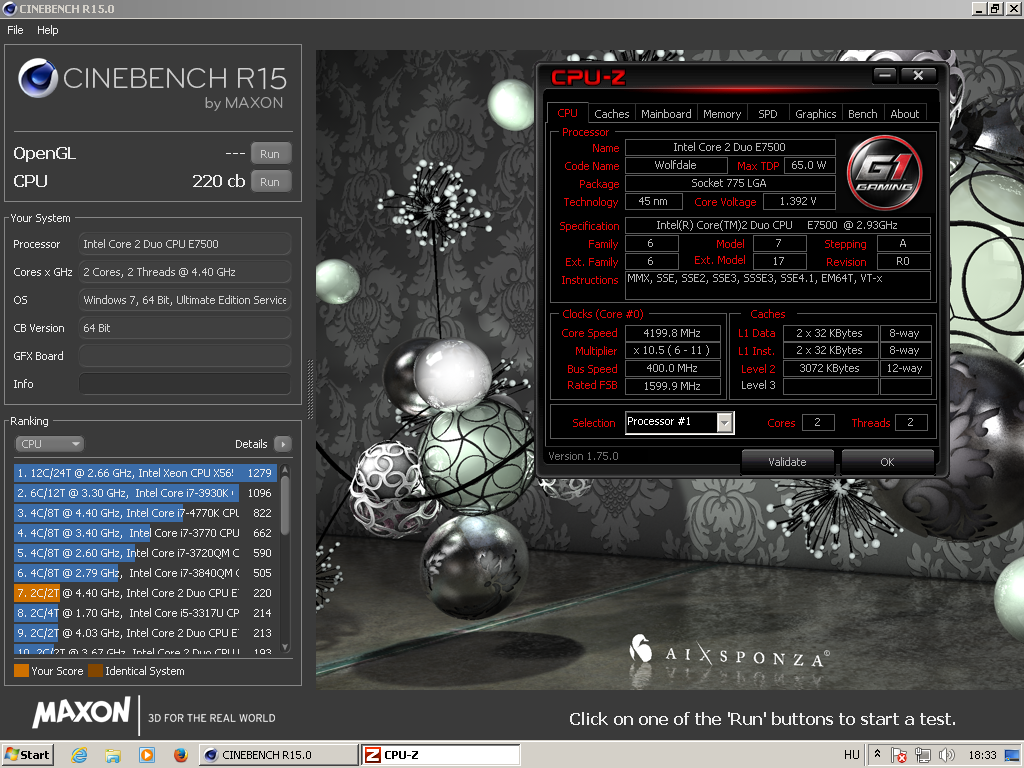1024x768 pixels.
Task: Run the OpenGL benchmark
Action: click(270, 154)
